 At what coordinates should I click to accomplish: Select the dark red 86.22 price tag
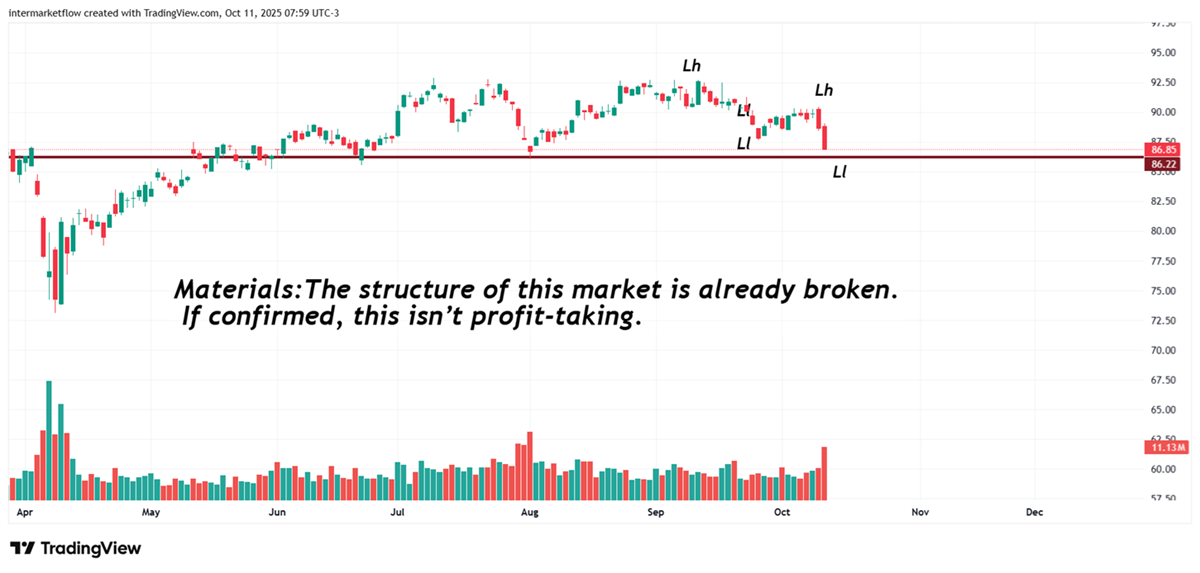click(1161, 164)
